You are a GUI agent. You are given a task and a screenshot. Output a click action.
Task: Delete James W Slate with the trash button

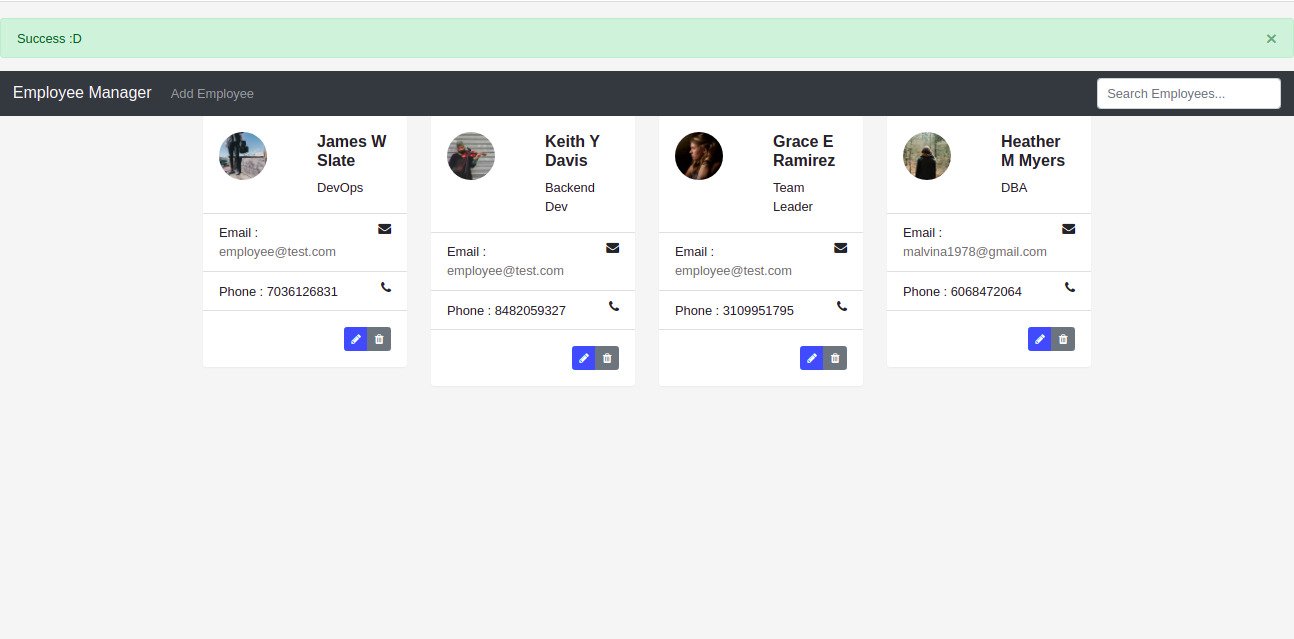click(379, 339)
